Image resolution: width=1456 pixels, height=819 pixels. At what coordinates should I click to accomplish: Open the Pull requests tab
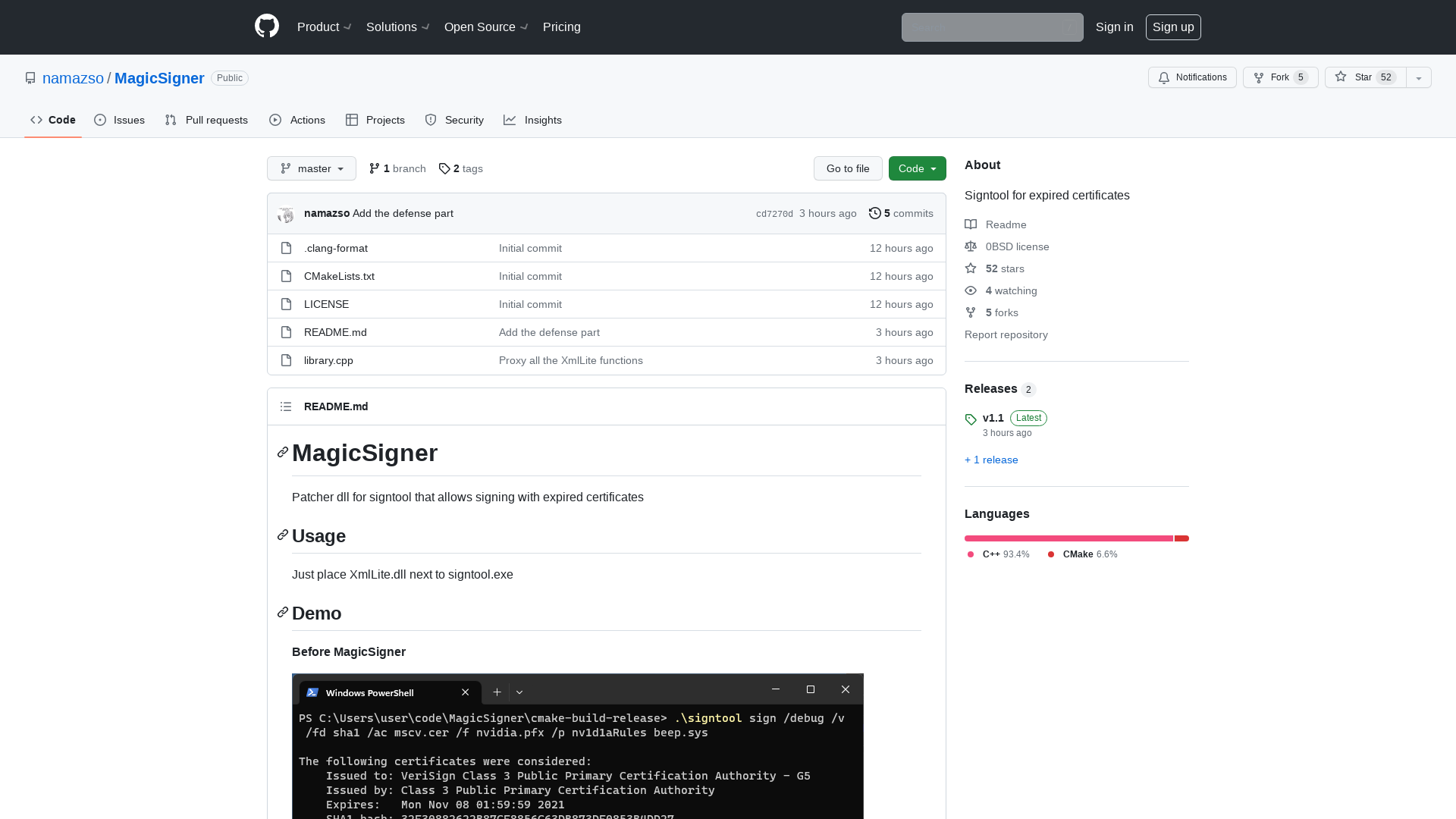tap(206, 120)
